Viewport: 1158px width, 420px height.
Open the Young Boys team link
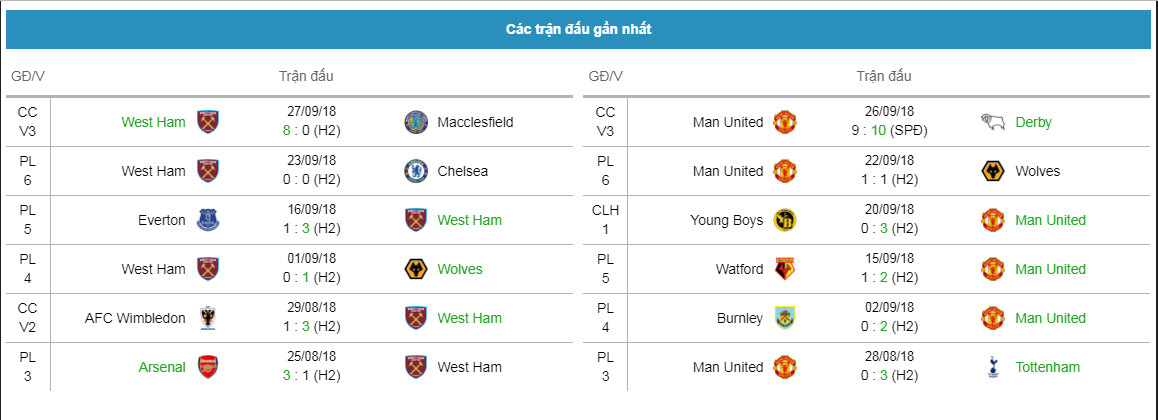pos(726,220)
